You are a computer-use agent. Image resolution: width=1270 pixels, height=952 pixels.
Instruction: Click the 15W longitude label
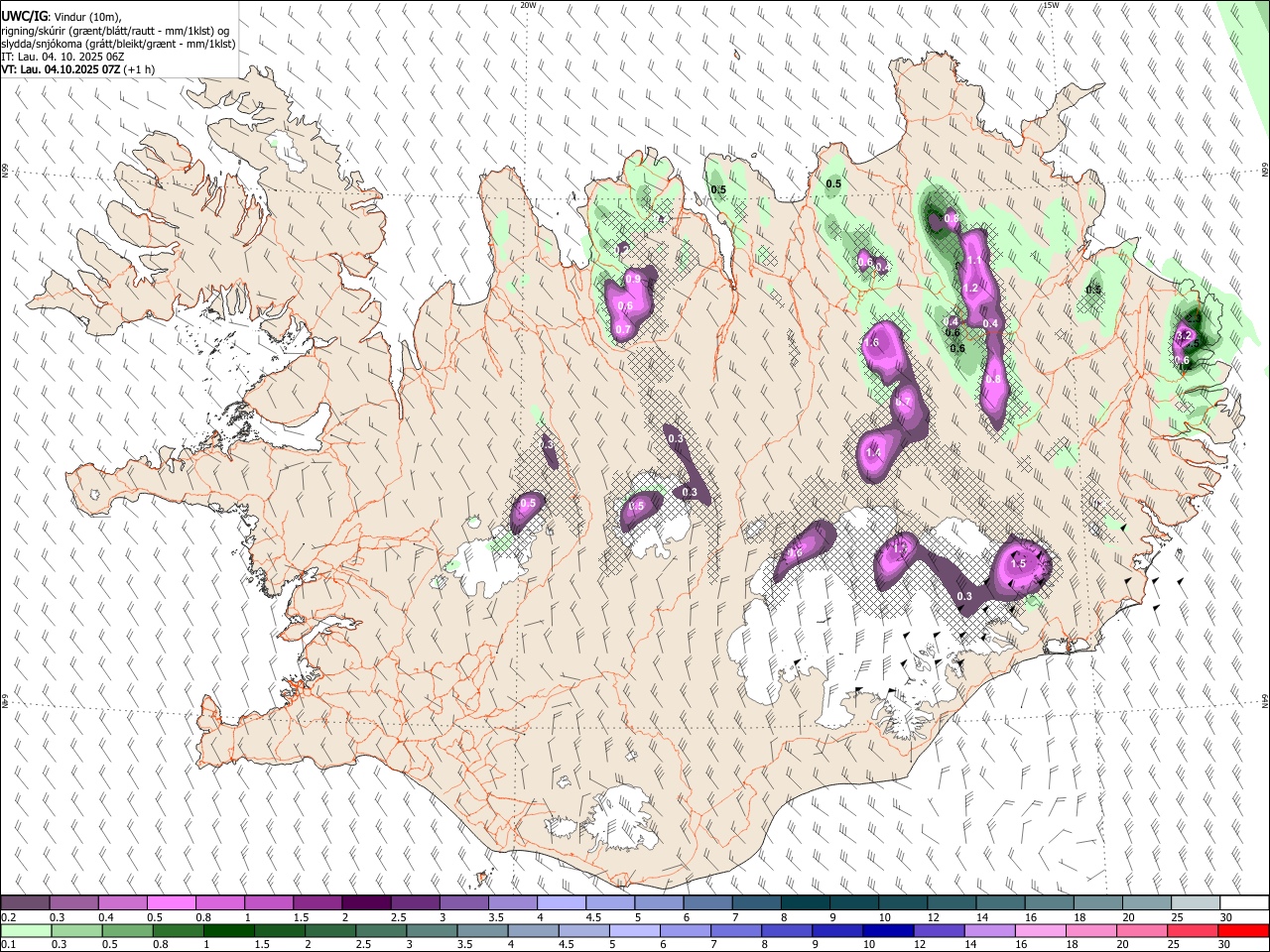pyautogui.click(x=1051, y=5)
